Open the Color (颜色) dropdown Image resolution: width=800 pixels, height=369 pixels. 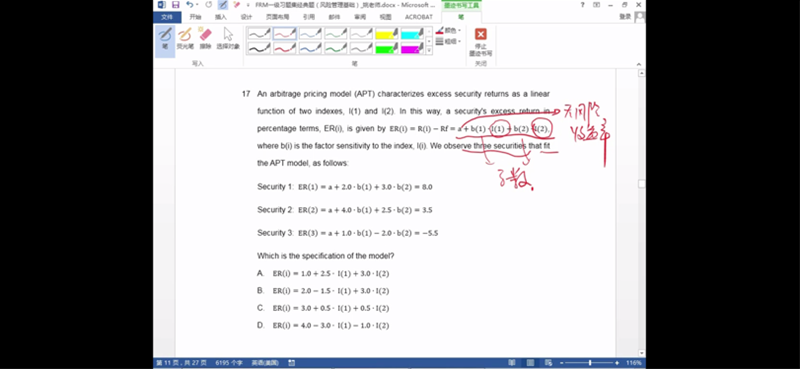point(448,31)
